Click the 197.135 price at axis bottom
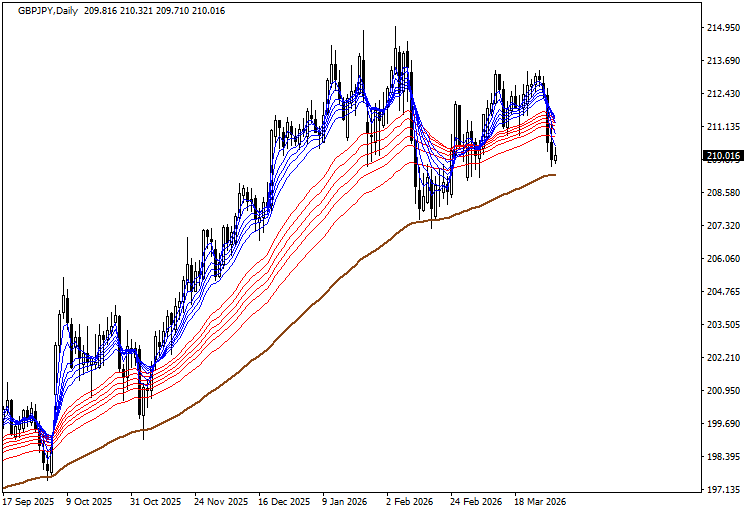The height and width of the screenshot is (513, 747). coord(722,490)
